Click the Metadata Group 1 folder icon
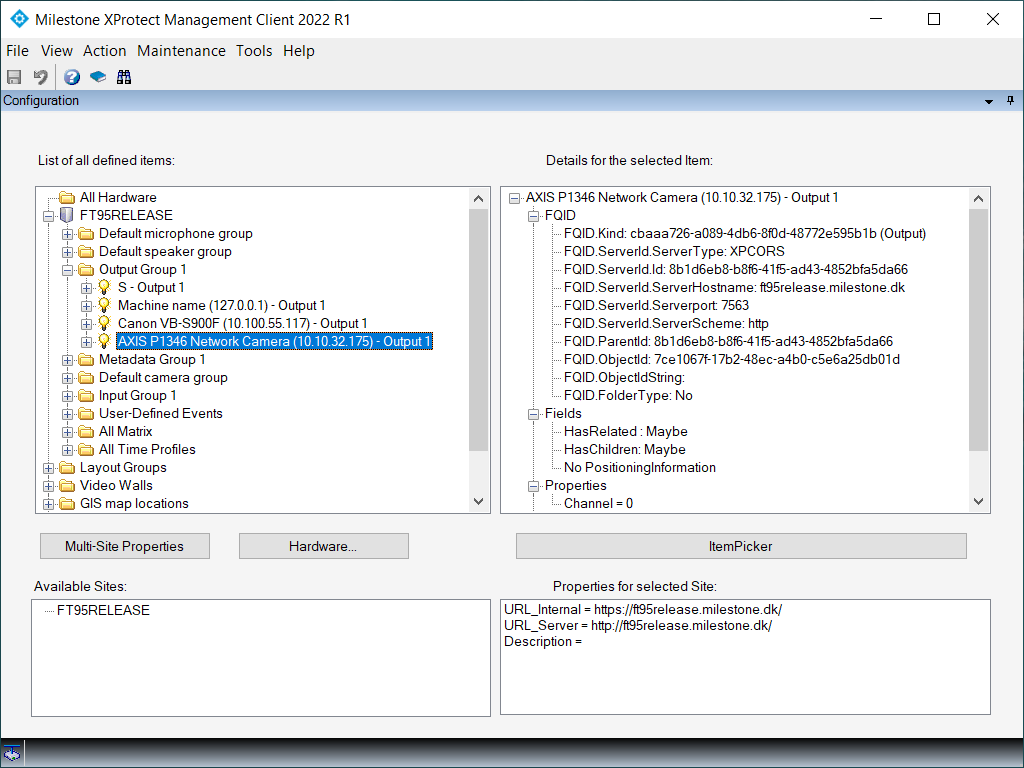This screenshot has height=768, width=1024. pyautogui.click(x=86, y=359)
